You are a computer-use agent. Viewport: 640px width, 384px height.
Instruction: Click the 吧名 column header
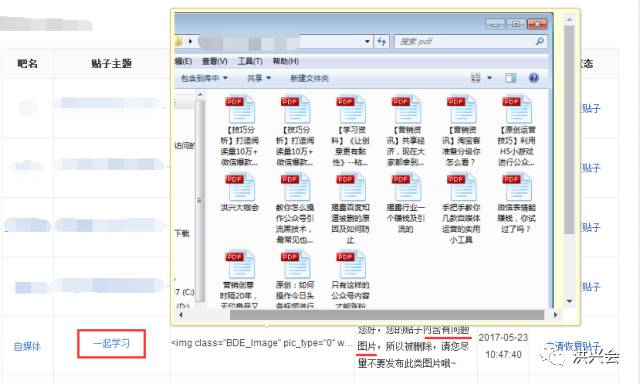(27, 63)
